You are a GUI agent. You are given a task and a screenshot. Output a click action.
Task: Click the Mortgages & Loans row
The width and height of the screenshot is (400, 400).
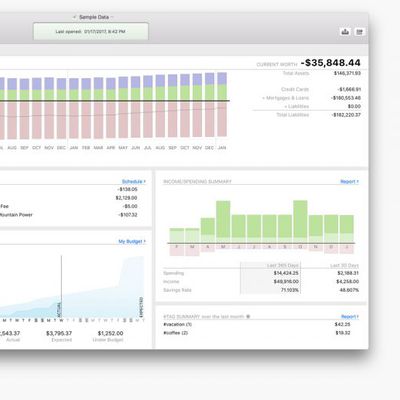307,98
